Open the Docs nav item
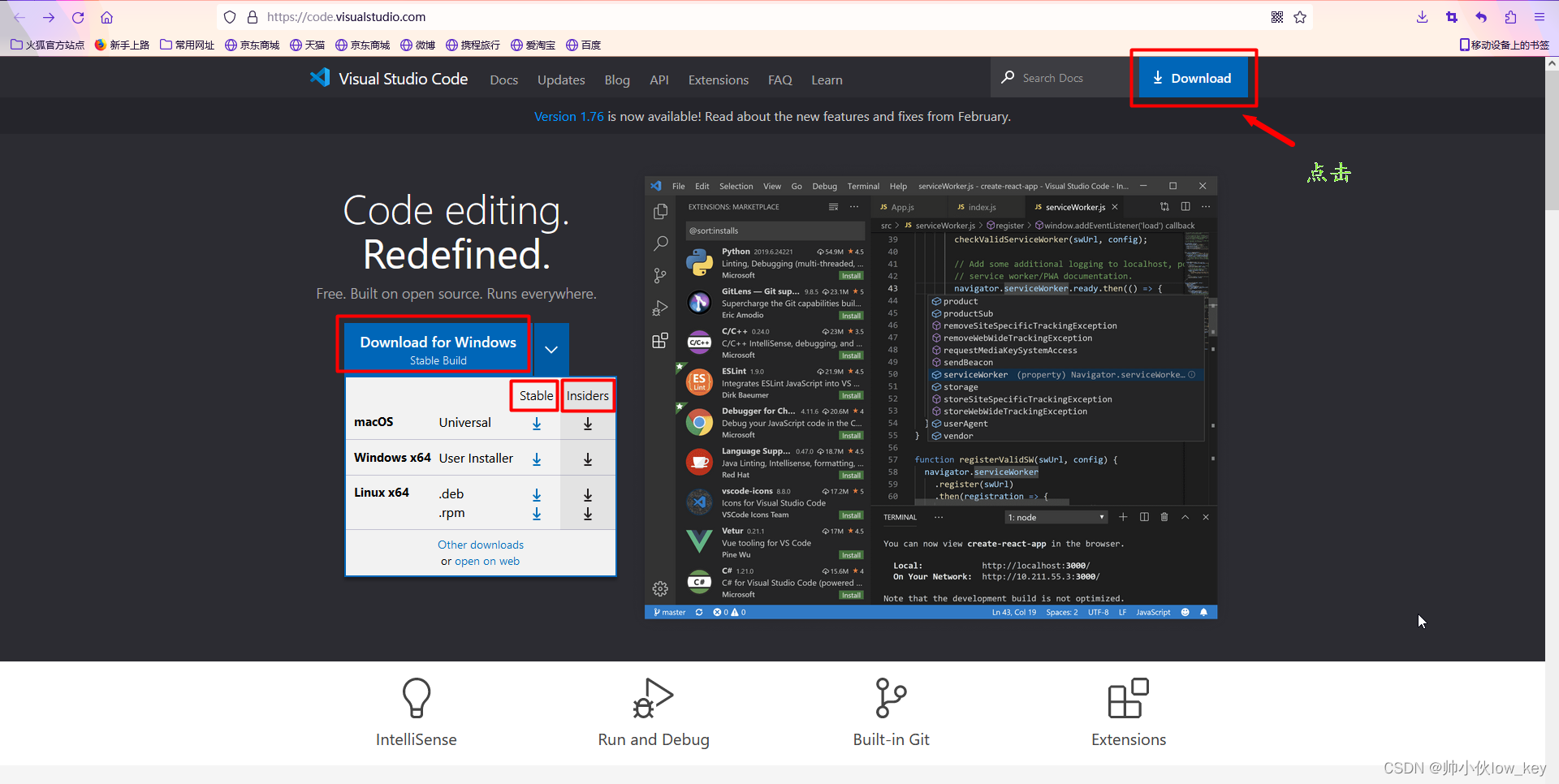The width and height of the screenshot is (1559, 784). tap(503, 80)
